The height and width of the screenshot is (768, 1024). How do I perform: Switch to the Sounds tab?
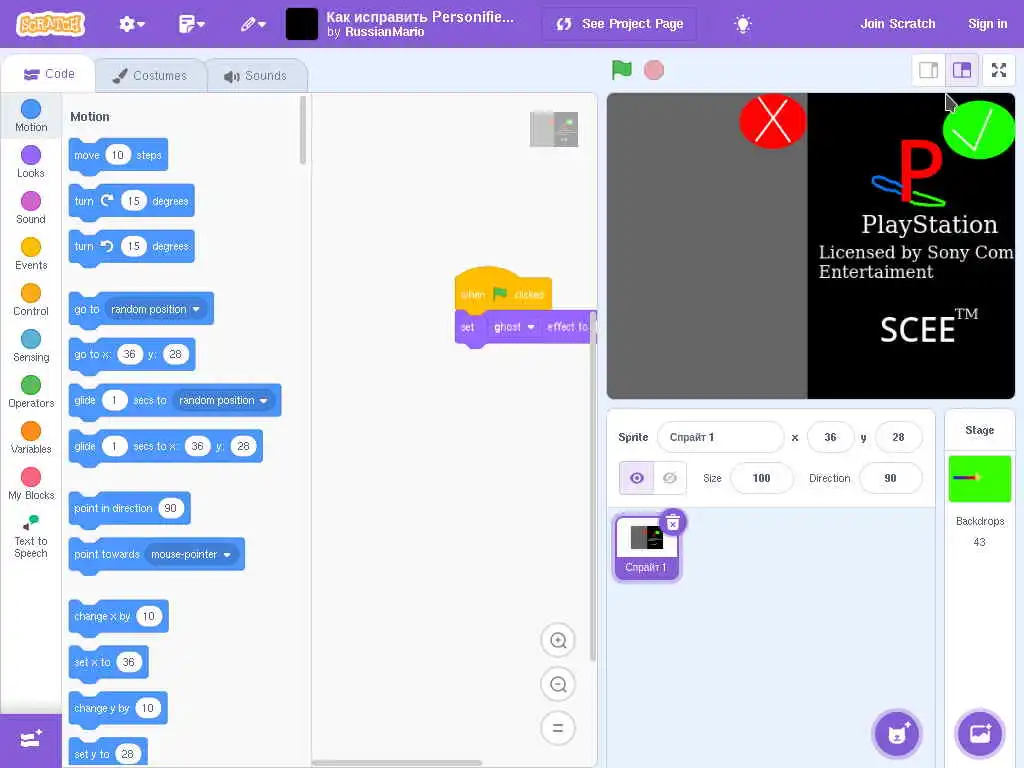256,76
